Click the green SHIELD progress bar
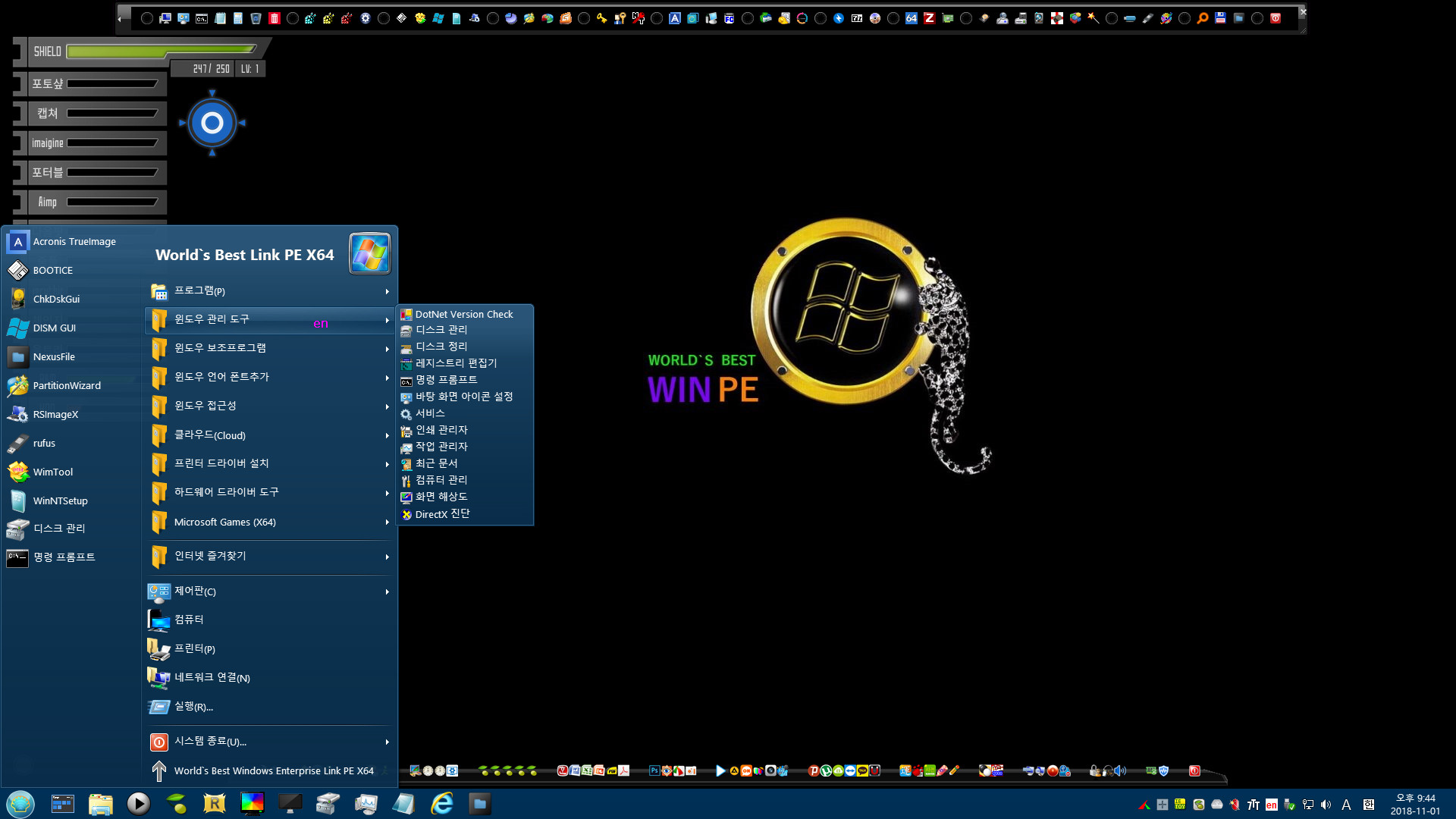Screen dimensions: 1456x819 [x=162, y=51]
